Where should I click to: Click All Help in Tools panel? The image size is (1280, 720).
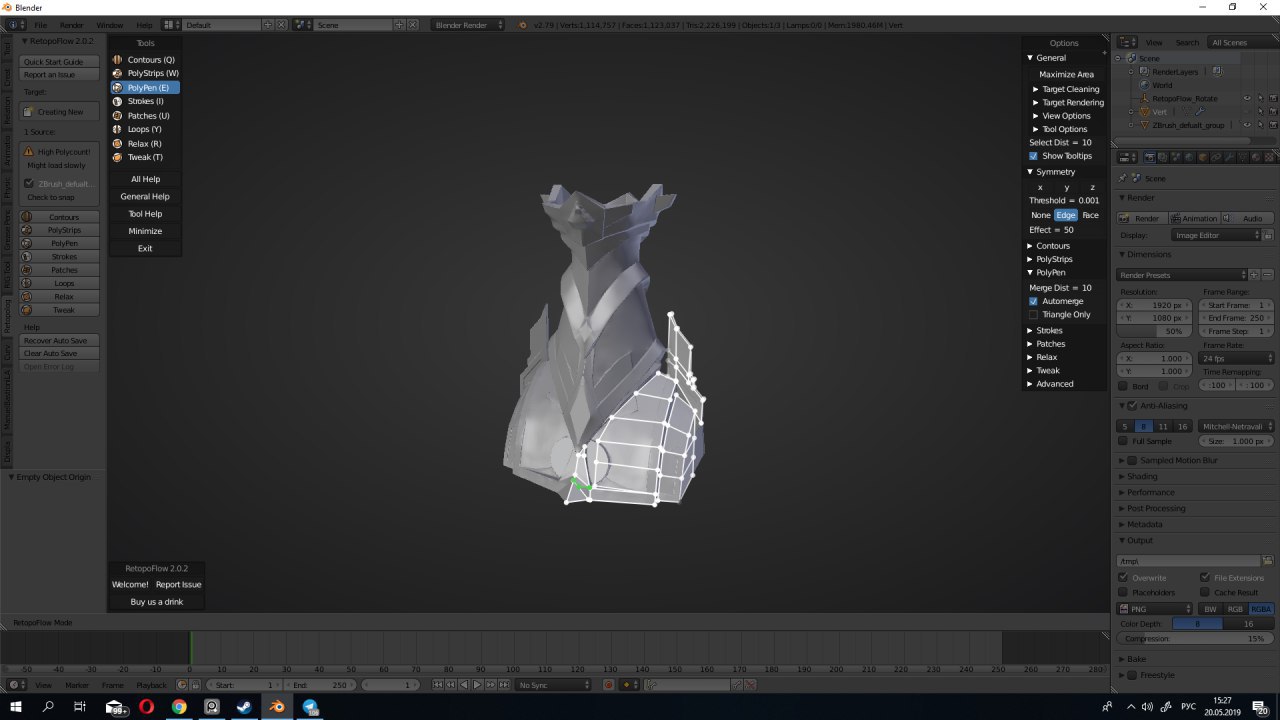pyautogui.click(x=145, y=179)
